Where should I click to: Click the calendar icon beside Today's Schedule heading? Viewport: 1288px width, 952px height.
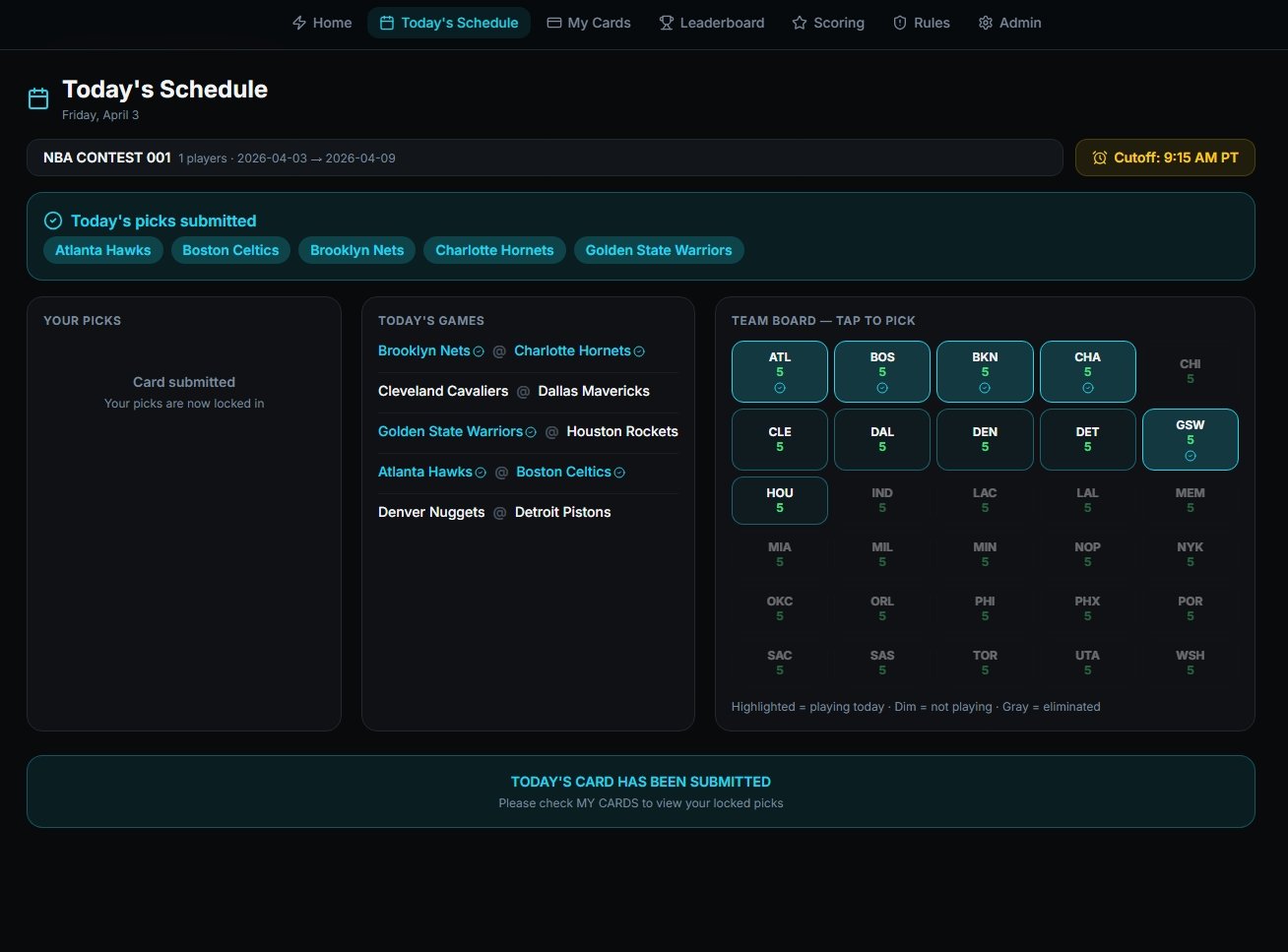[x=38, y=98]
